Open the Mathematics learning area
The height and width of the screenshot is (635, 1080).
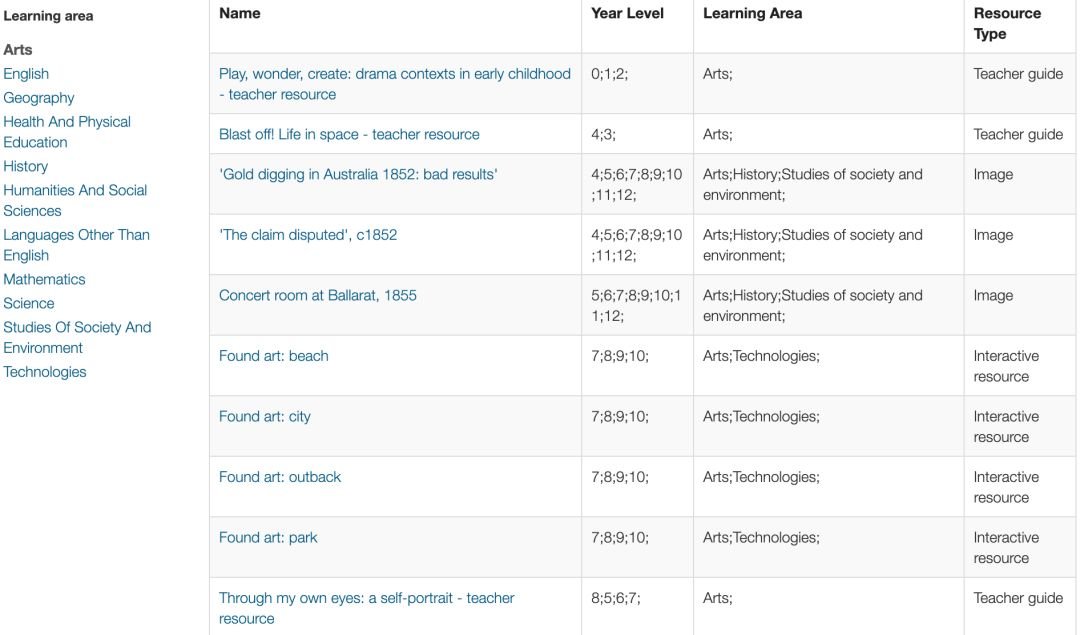coord(44,279)
